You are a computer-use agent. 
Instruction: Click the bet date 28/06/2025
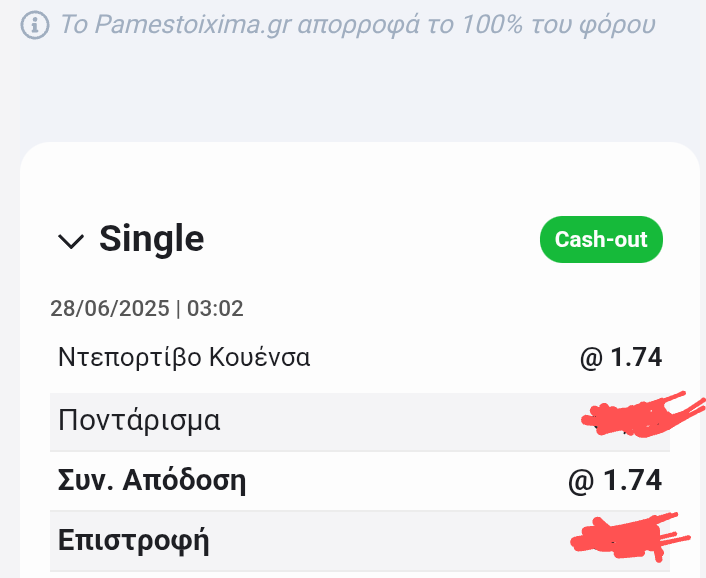point(109,308)
